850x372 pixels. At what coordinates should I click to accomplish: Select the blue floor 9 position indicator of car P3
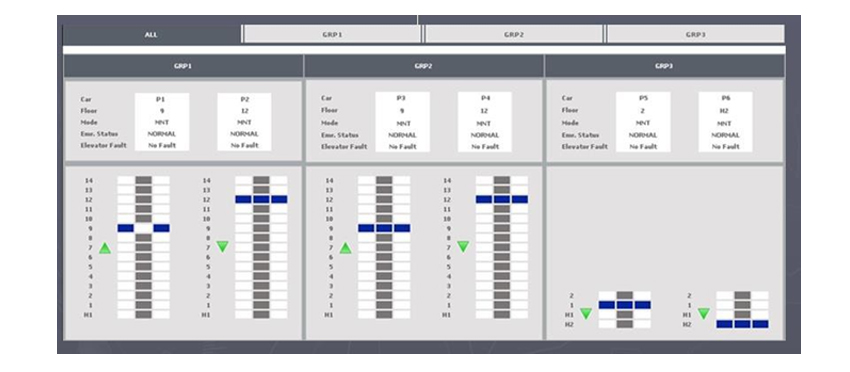tap(384, 228)
